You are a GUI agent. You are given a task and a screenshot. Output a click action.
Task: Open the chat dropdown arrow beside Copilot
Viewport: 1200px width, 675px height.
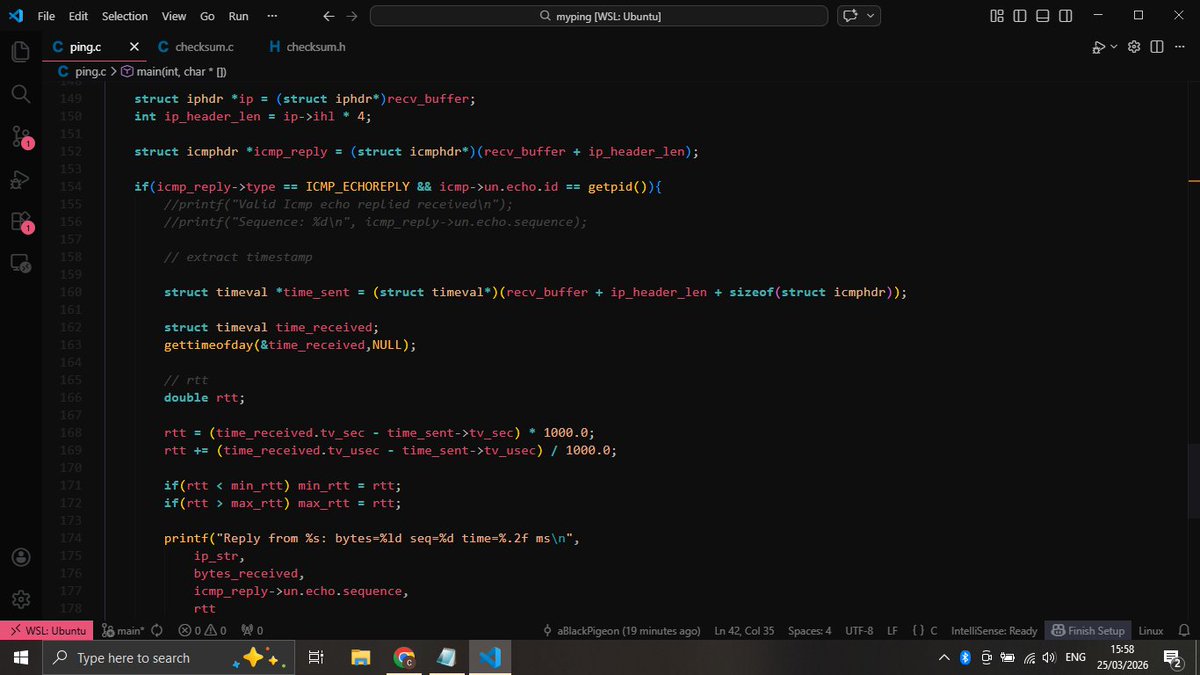point(871,16)
